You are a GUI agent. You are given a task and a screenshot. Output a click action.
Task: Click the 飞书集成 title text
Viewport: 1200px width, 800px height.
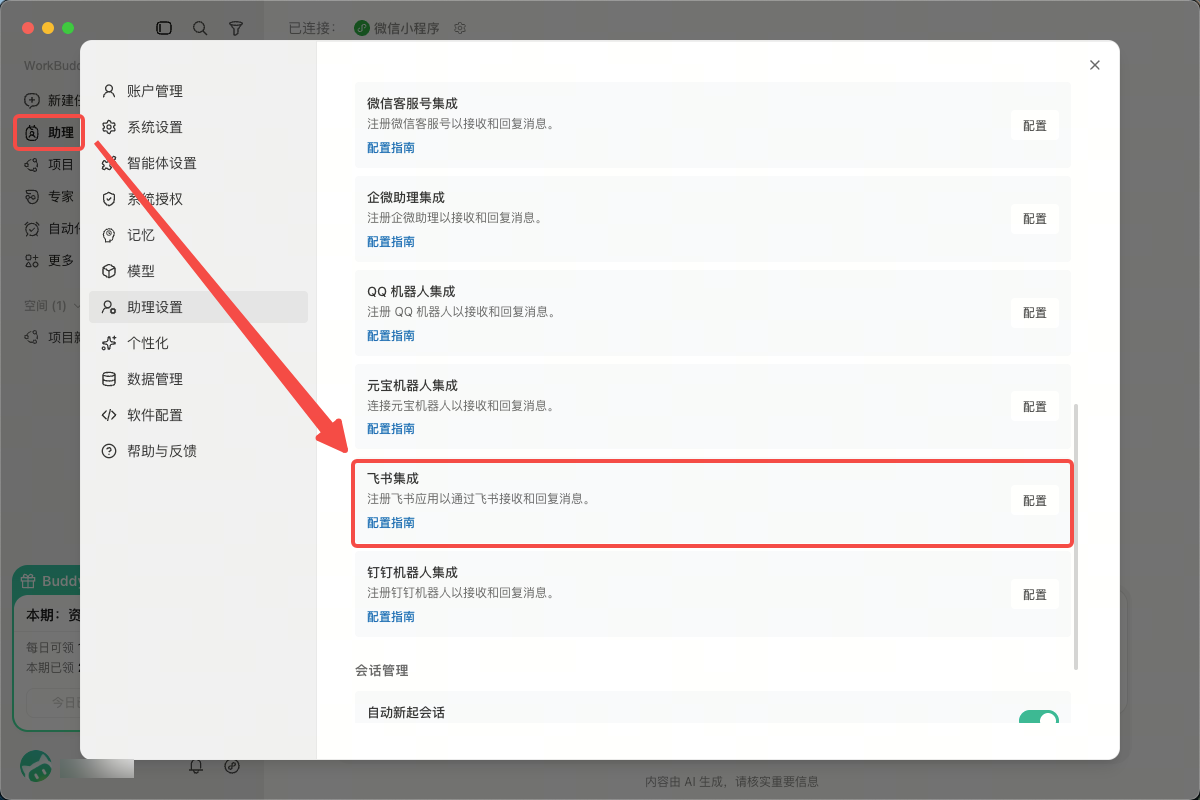click(x=392, y=479)
